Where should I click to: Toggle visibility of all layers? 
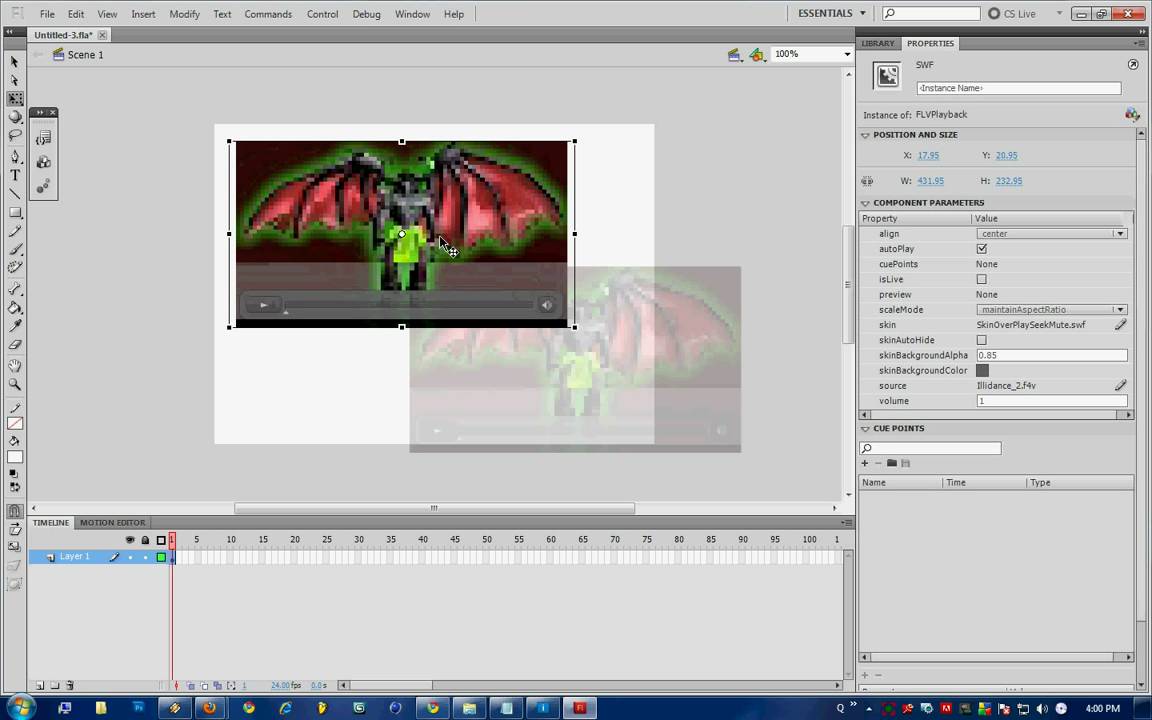coord(130,540)
